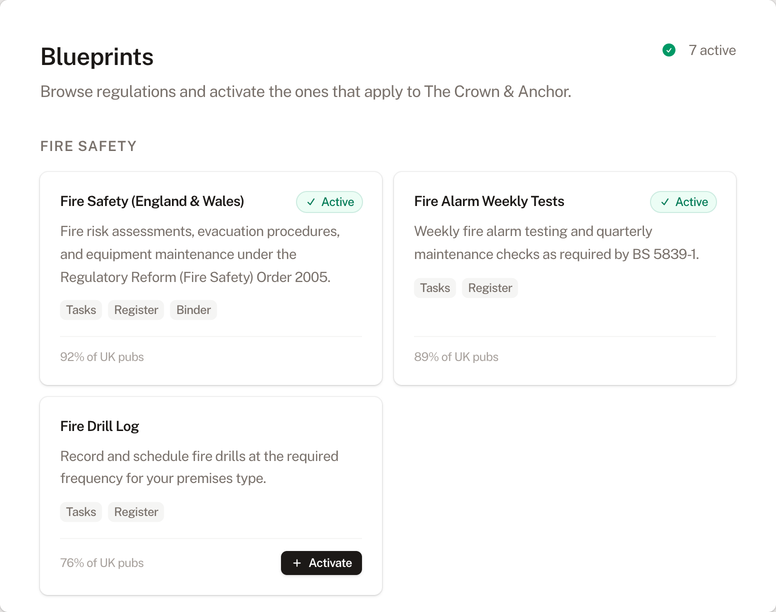The width and height of the screenshot is (776, 612).
Task: Click 89% of UK pubs statistic
Action: (456, 357)
